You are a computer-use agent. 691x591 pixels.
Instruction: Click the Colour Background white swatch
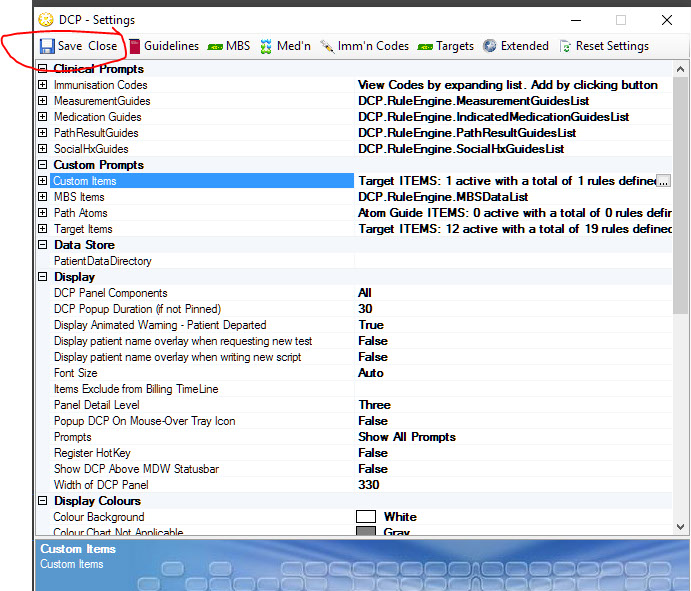366,517
